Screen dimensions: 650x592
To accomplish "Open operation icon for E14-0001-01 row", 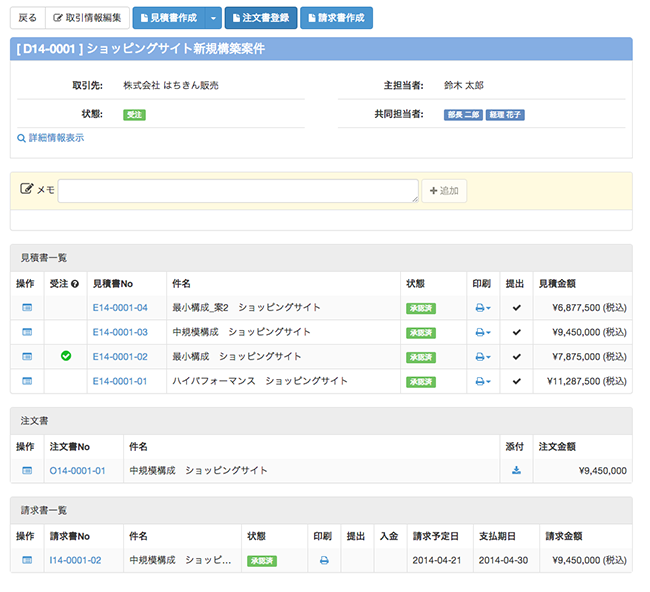I will click(x=27, y=381).
